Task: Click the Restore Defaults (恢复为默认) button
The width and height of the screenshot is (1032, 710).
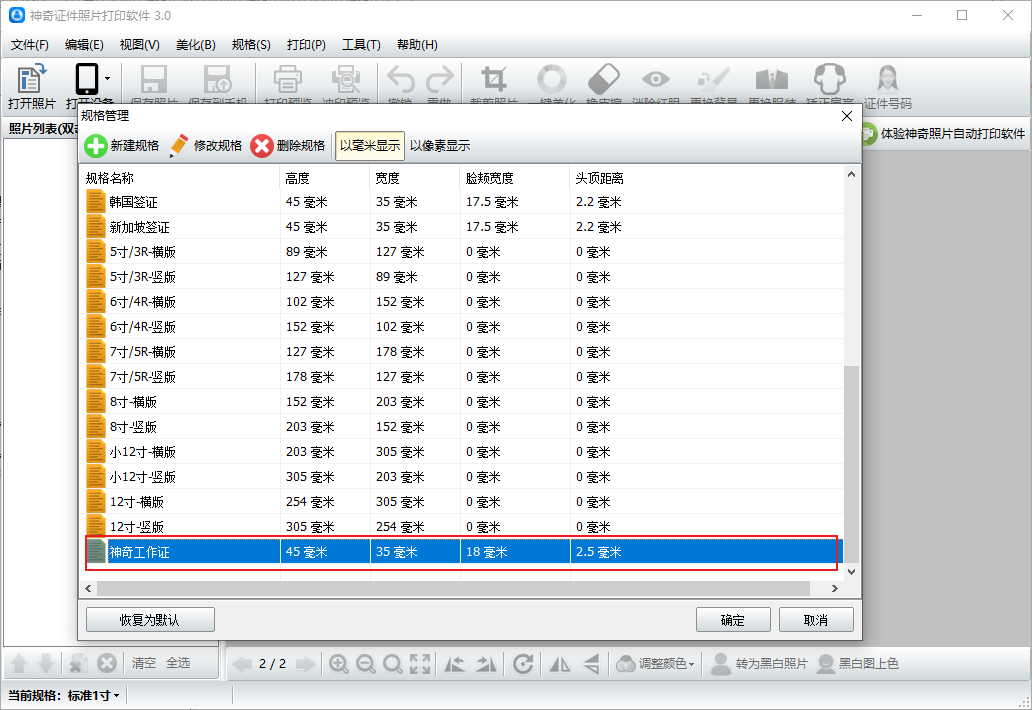Action: [x=150, y=620]
